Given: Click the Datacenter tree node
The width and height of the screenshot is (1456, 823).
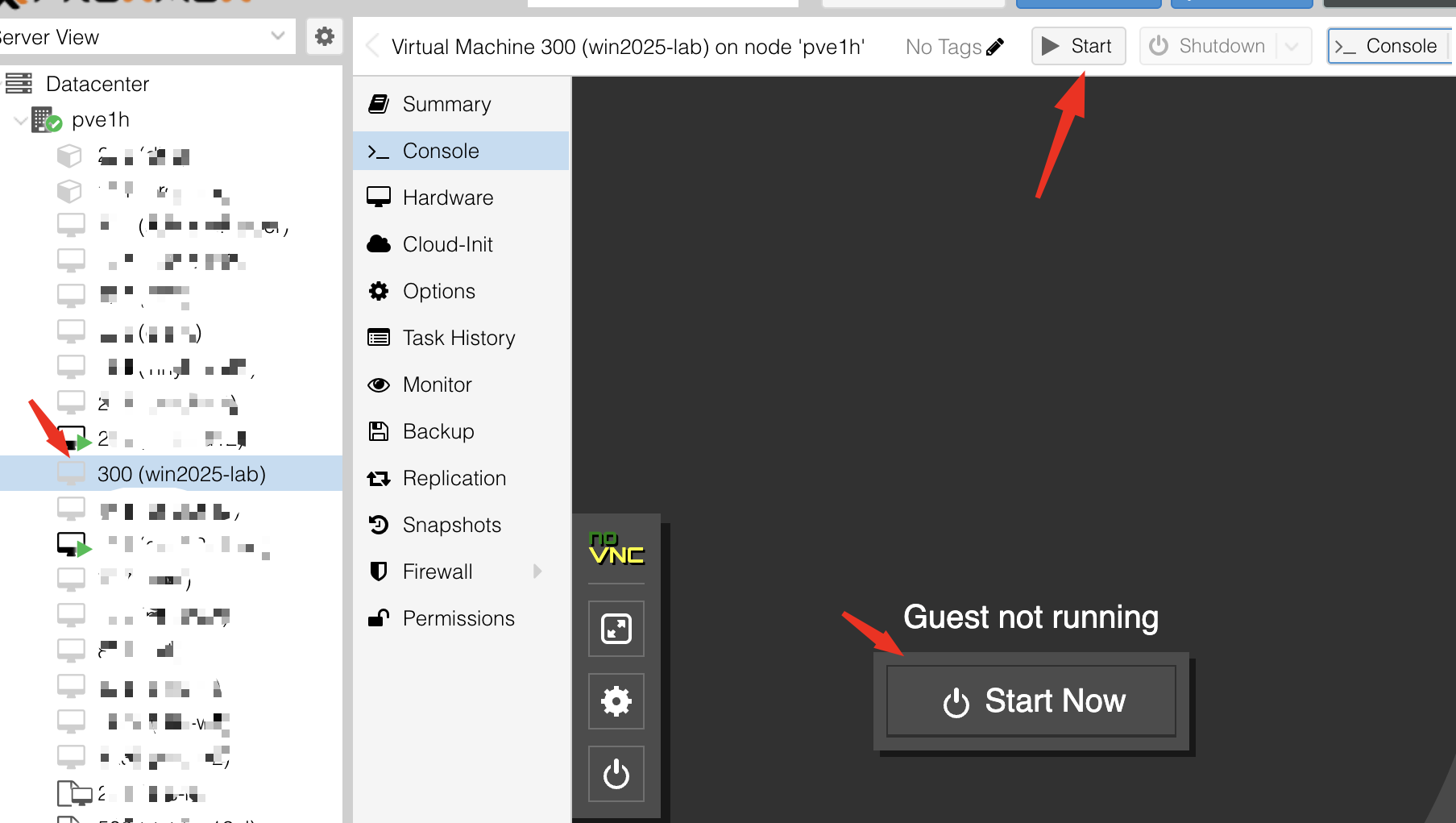Looking at the screenshot, I should coord(97,84).
